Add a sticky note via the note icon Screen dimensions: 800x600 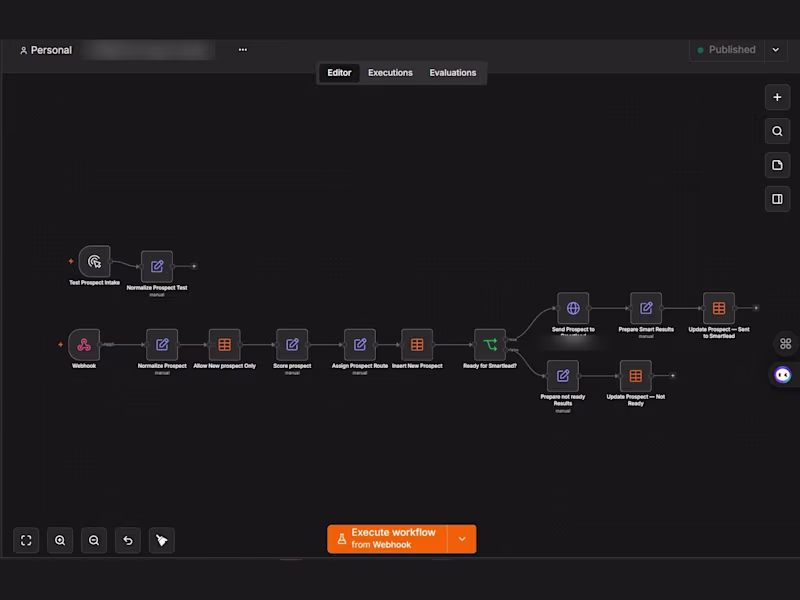tap(777, 165)
